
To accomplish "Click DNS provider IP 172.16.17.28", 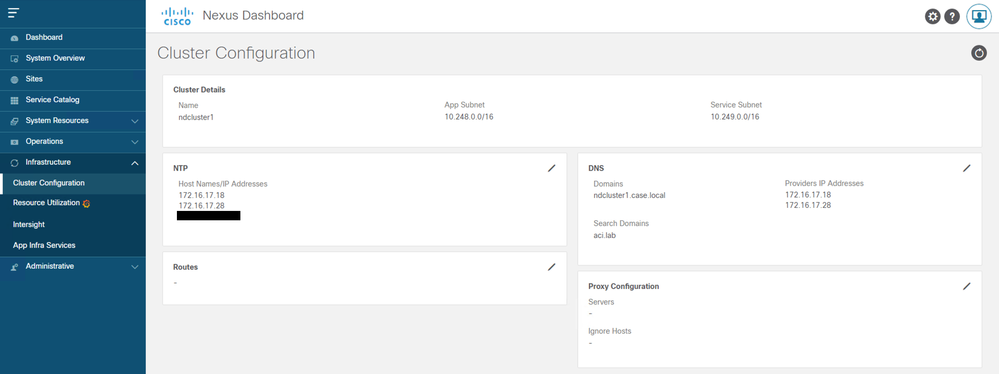I will 808,205.
